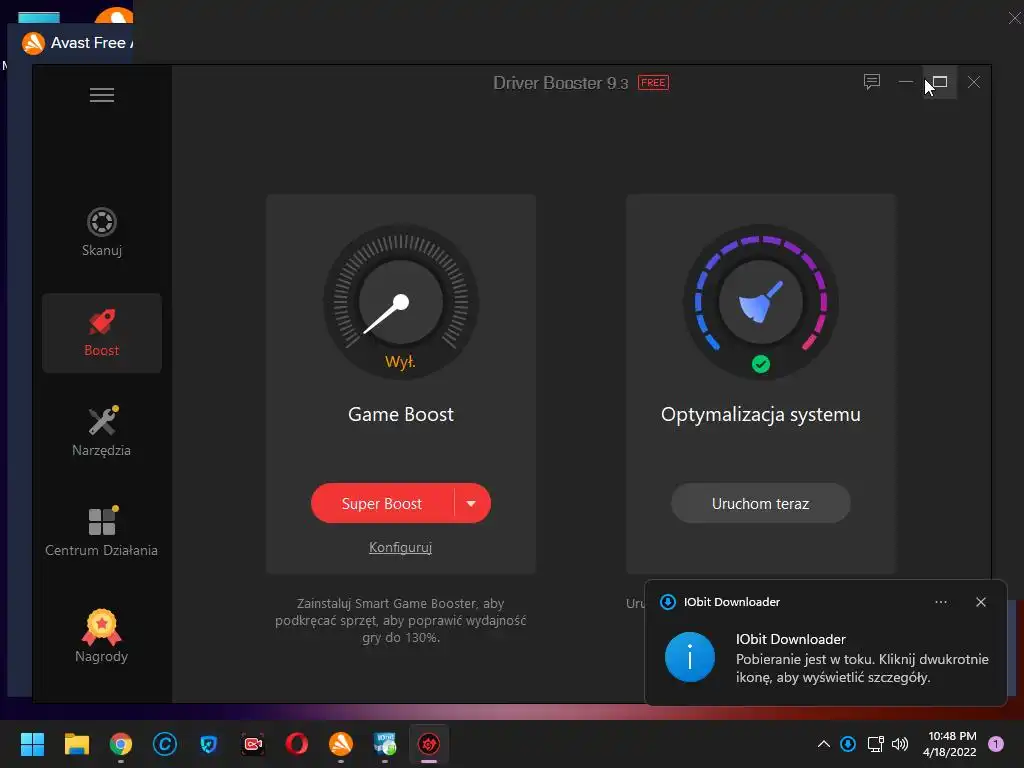Click the Driver Booster icon in taskbar
Screen dimensions: 1024x768
[429, 744]
